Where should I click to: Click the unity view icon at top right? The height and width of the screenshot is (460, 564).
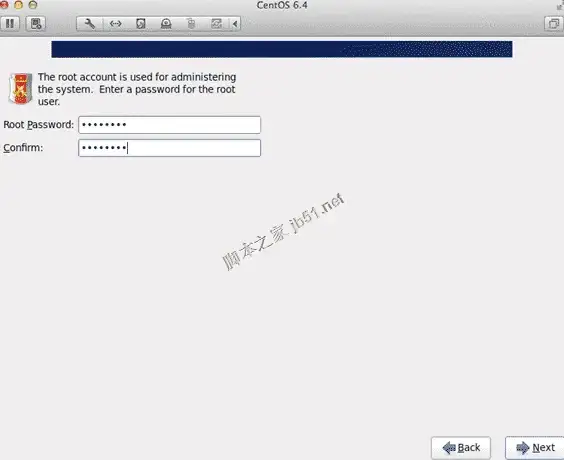[553, 24]
